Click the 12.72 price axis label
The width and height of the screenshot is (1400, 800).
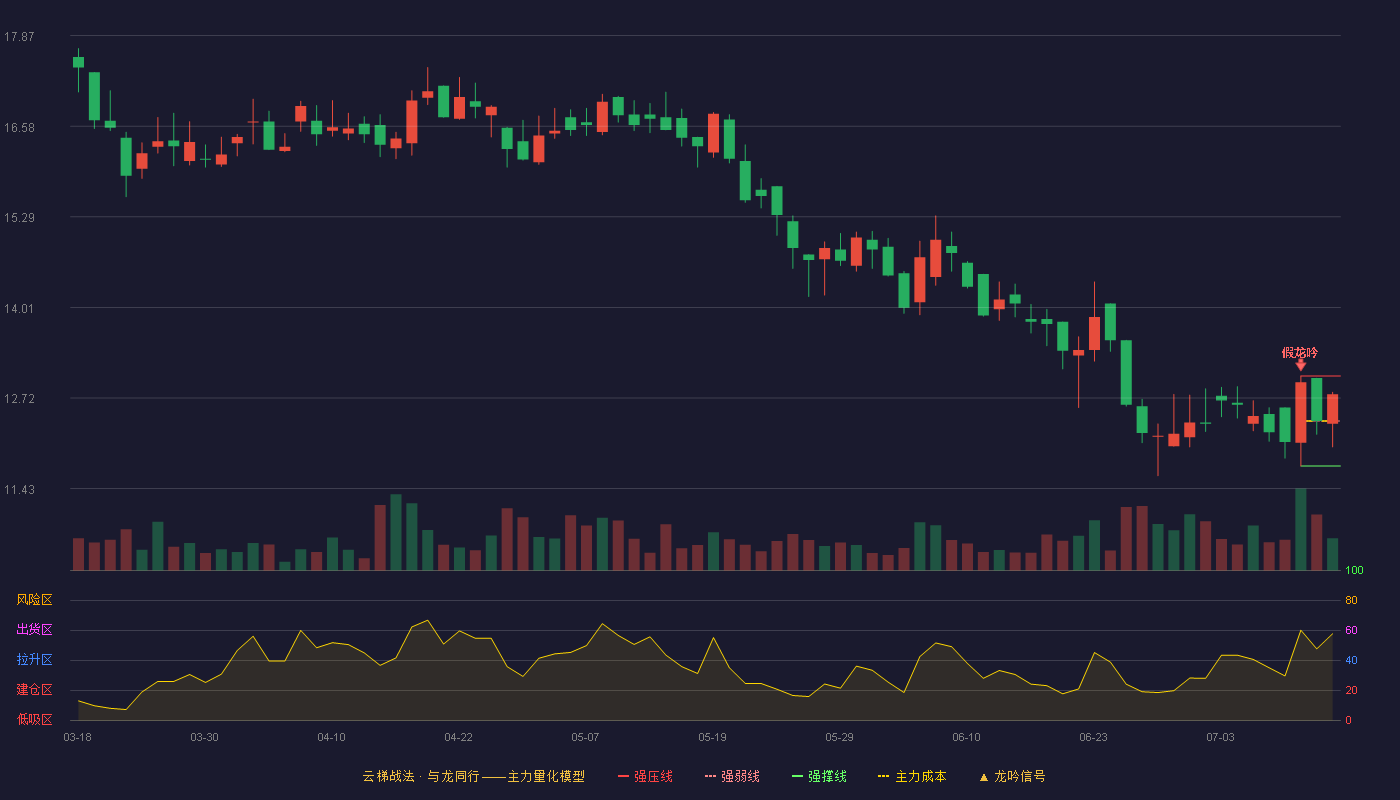coord(19,399)
